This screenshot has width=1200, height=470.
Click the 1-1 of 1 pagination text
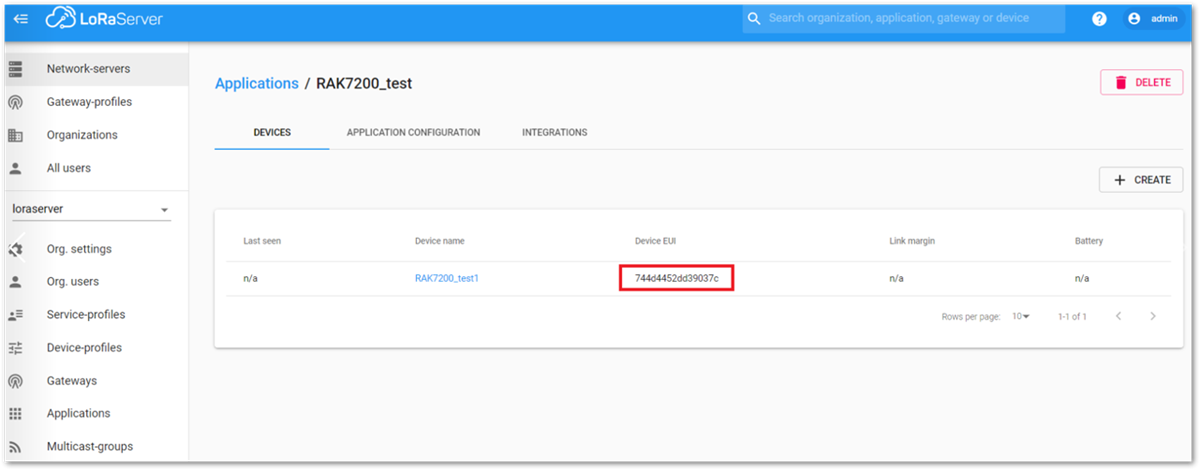coord(1072,316)
